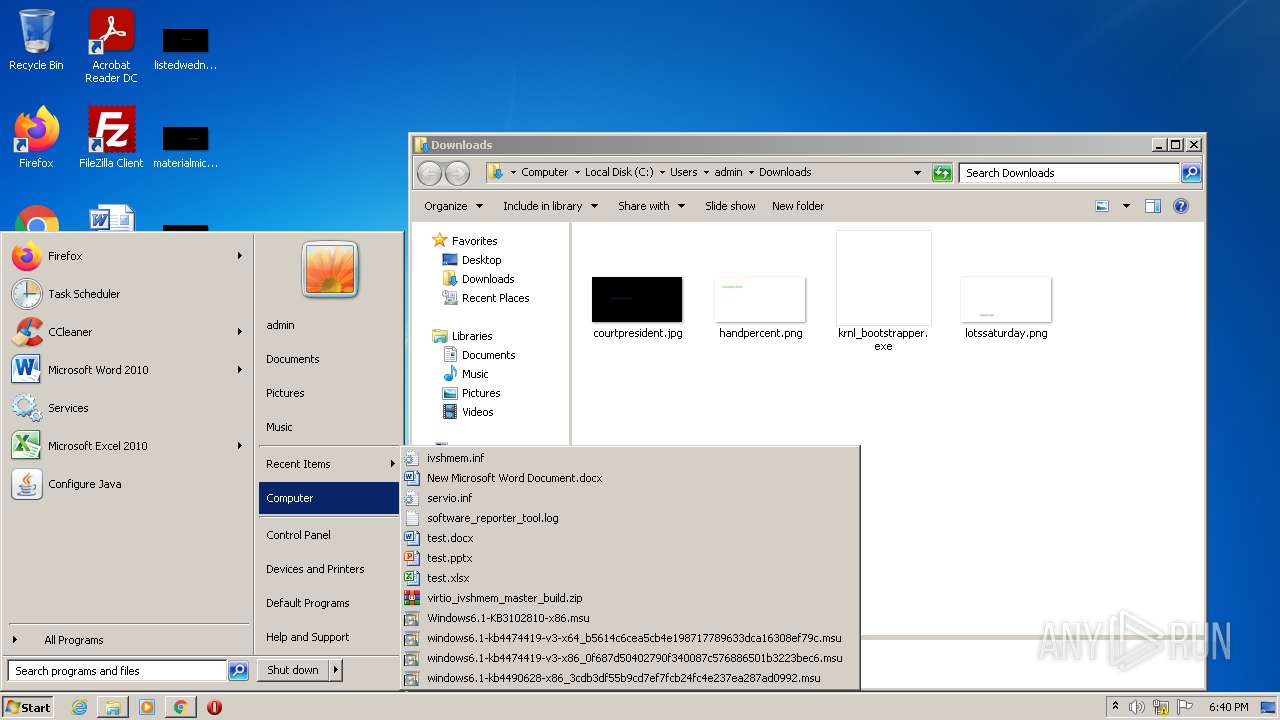Launch Microsoft Excel 2010 from the Start menu
The height and width of the screenshot is (720, 1280).
tap(126, 446)
